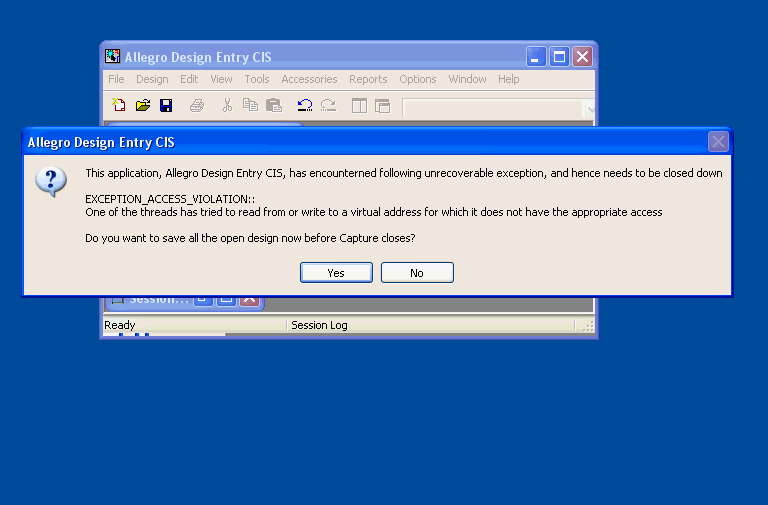Open the Window menu

(467, 79)
